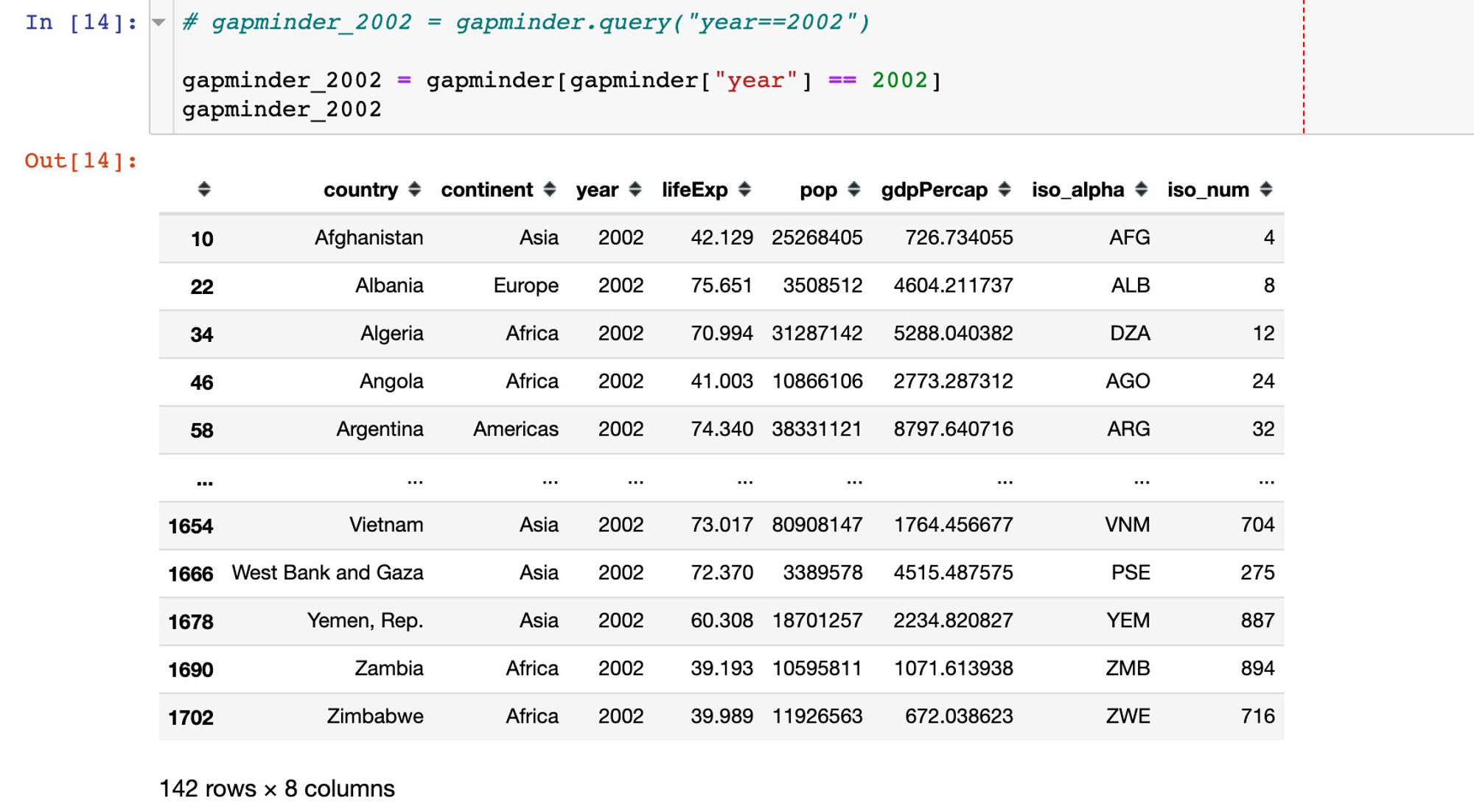Click iso_num value 894

pyautogui.click(x=1257, y=668)
